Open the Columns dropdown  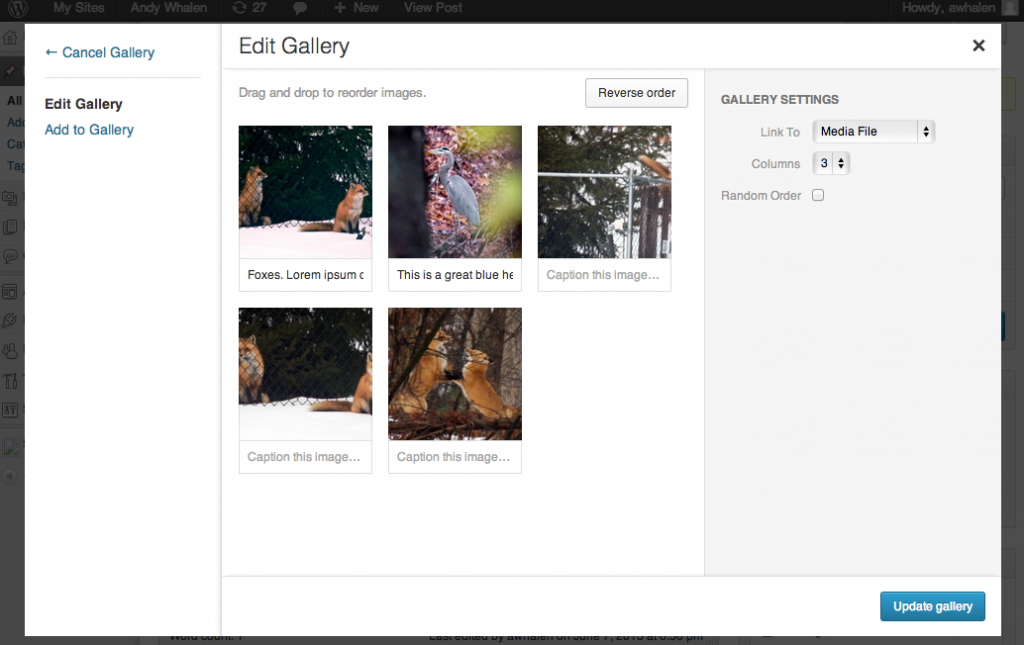click(x=831, y=163)
